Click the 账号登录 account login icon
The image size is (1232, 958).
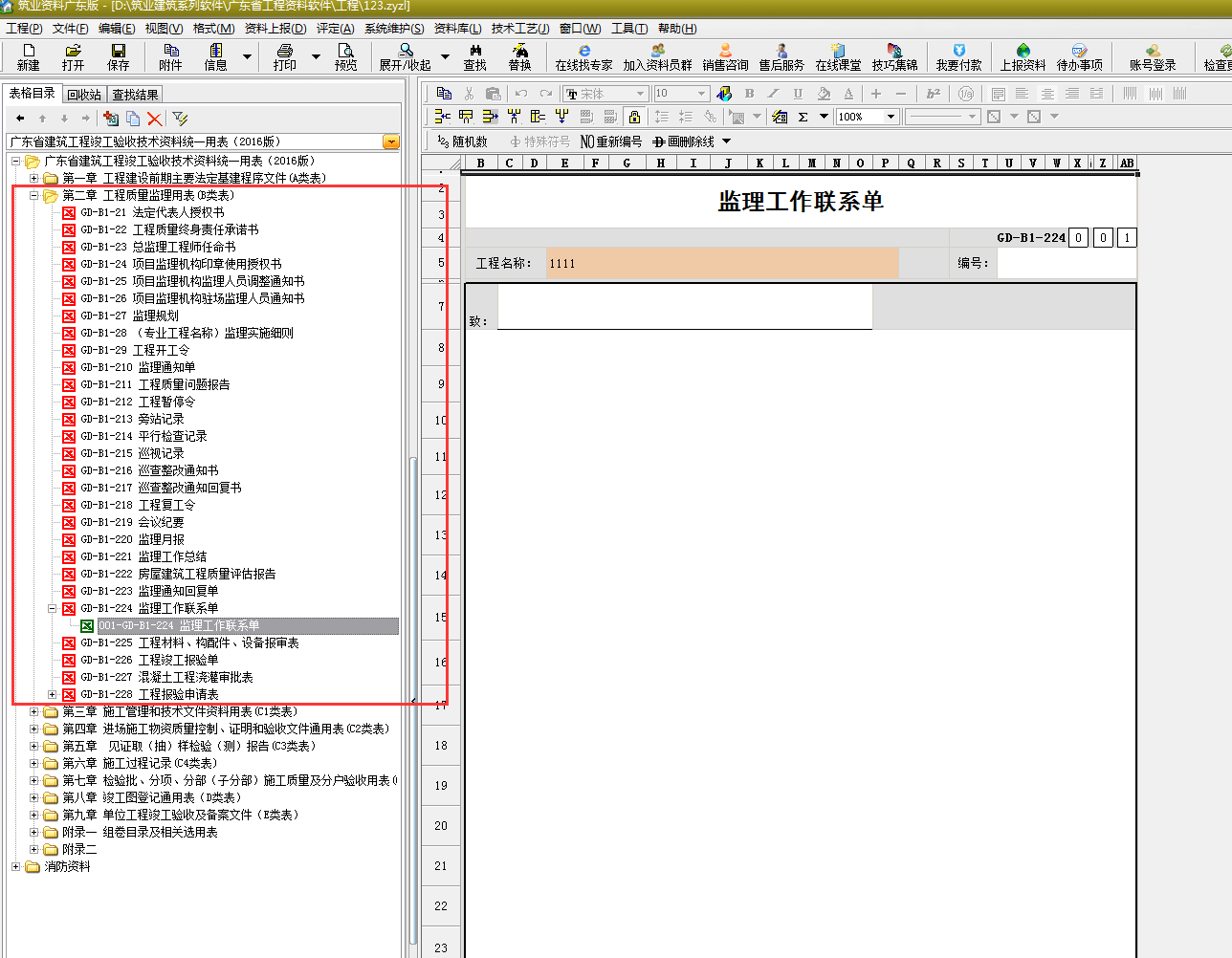point(1153,56)
